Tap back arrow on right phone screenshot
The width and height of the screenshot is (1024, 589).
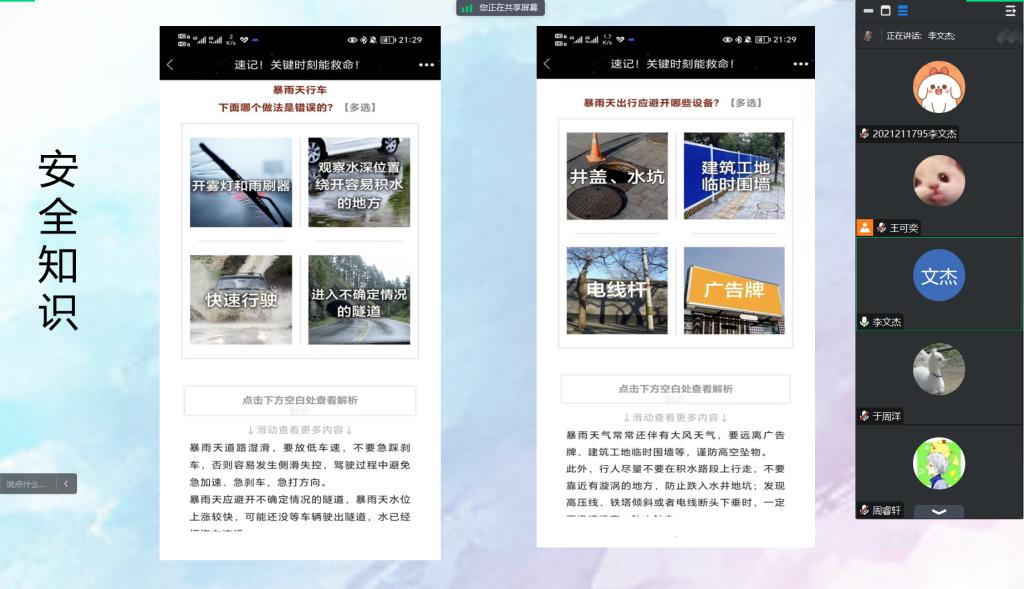[546, 64]
